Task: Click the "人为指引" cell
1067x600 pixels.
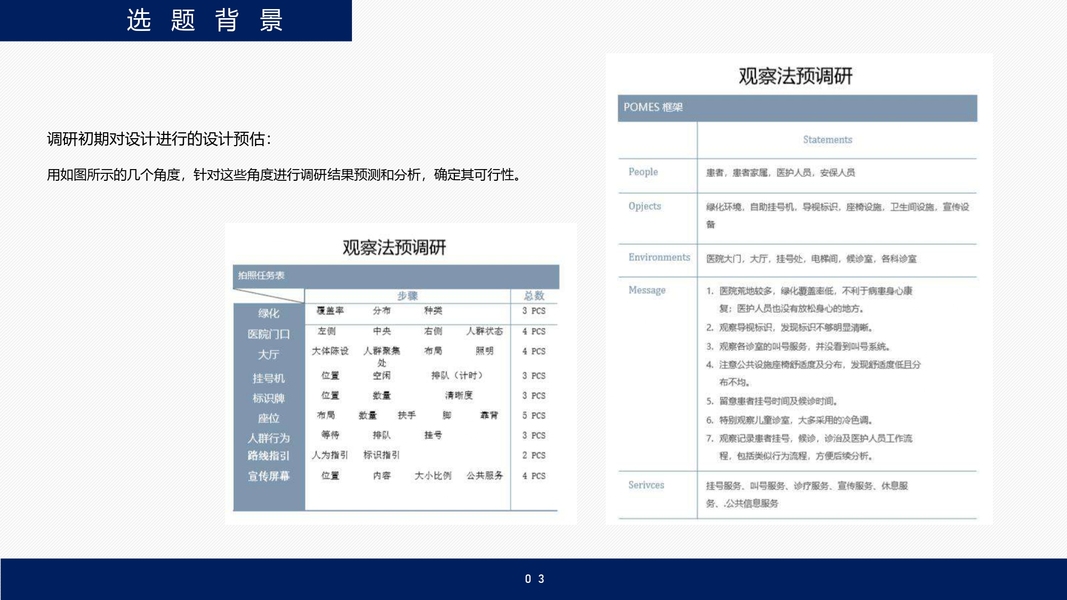Action: (330, 455)
